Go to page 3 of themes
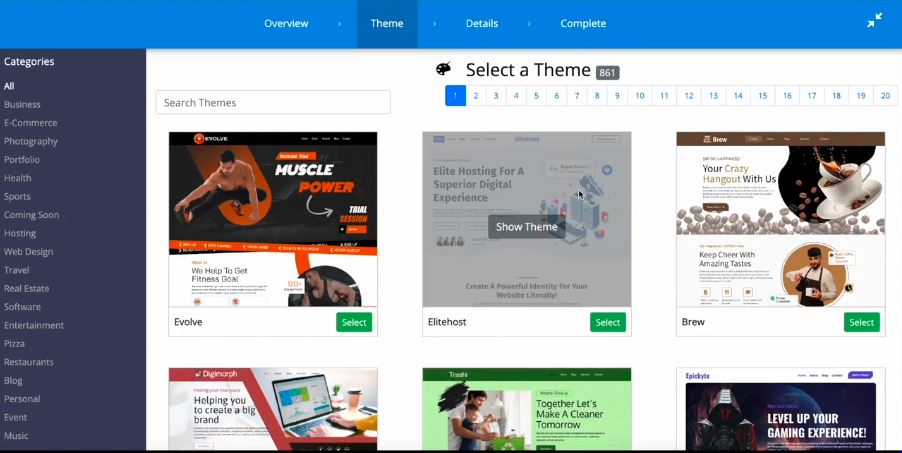902x453 pixels. coord(495,96)
